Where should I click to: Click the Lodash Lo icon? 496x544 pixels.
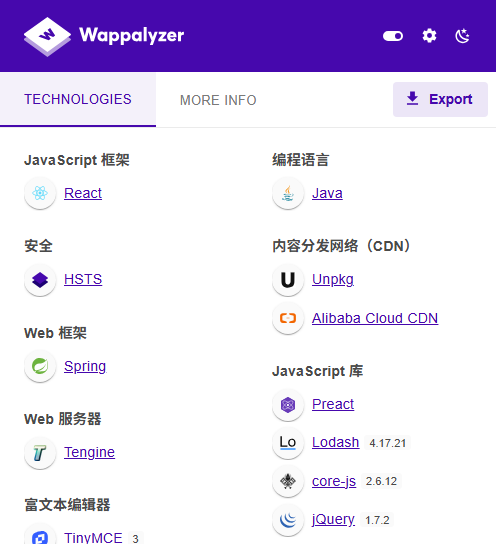point(288,443)
